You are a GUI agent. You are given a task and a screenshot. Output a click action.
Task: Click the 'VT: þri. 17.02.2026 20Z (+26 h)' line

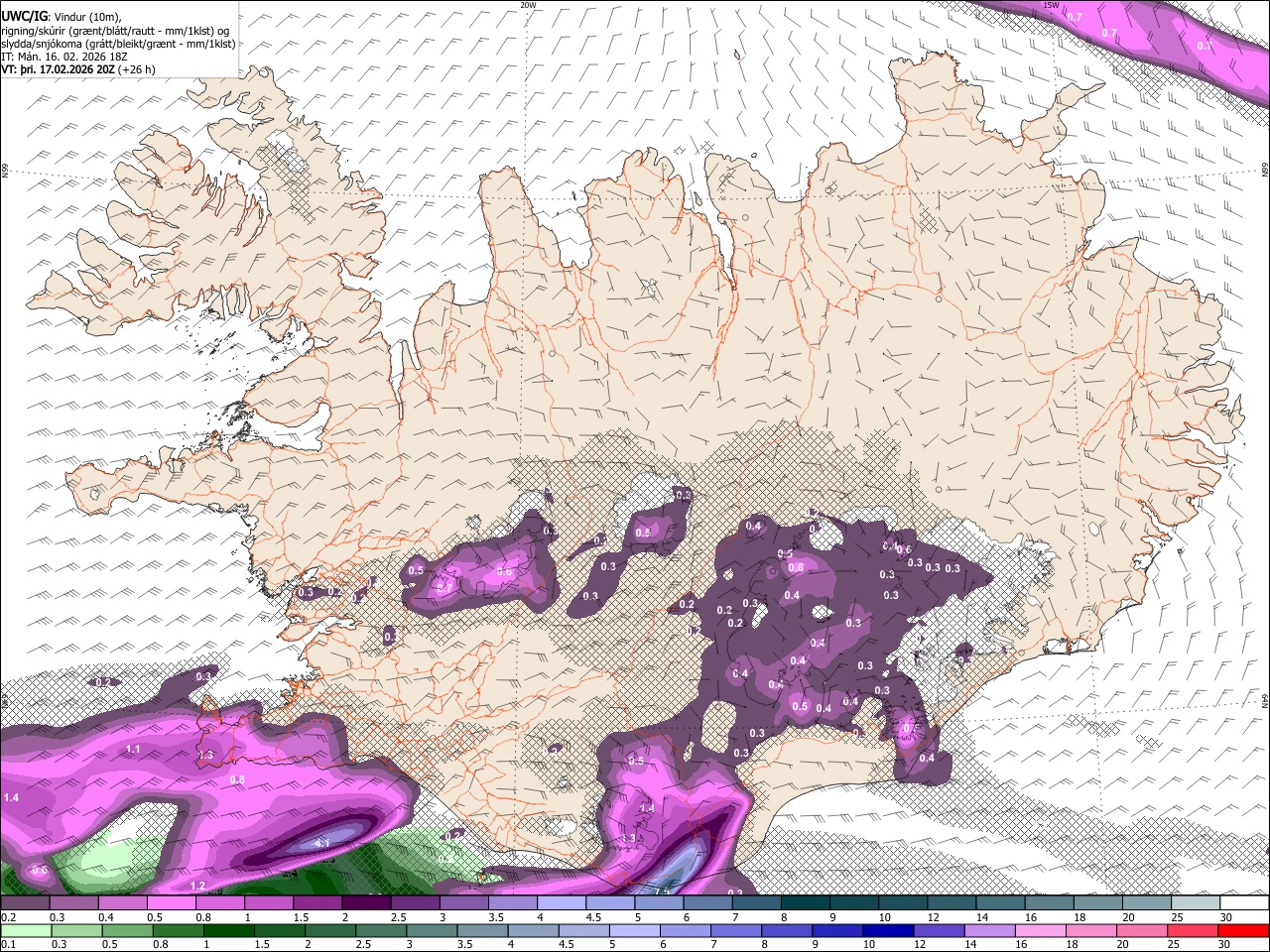78,69
